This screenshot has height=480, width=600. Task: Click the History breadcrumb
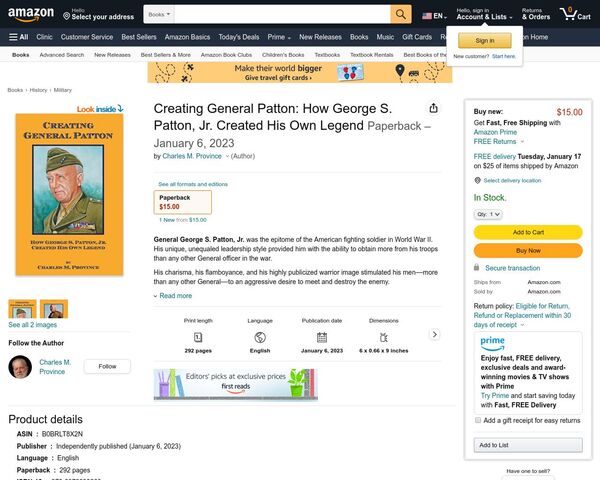[x=38, y=90]
